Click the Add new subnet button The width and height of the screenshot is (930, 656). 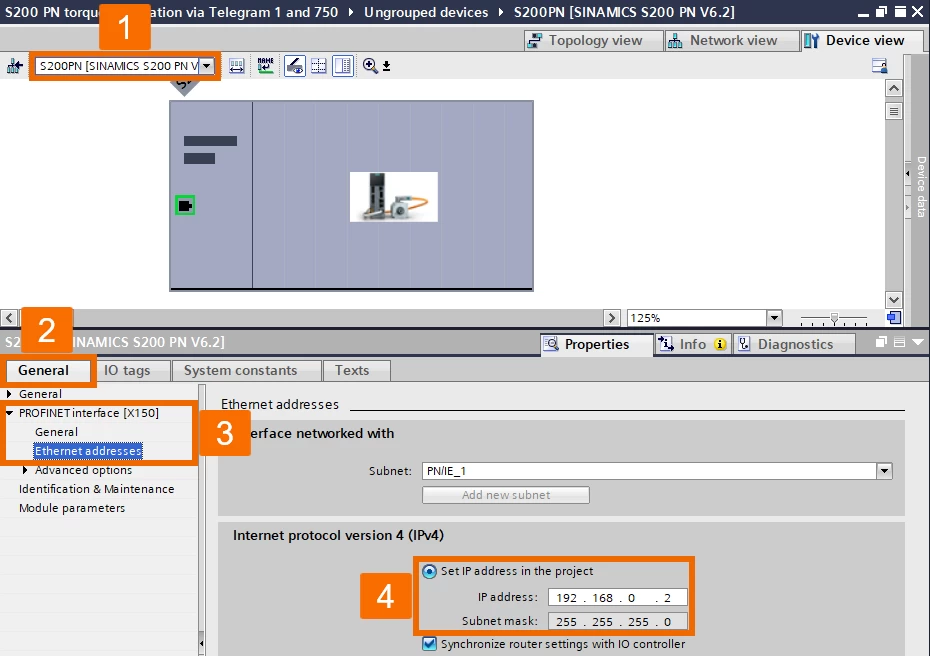(x=506, y=495)
